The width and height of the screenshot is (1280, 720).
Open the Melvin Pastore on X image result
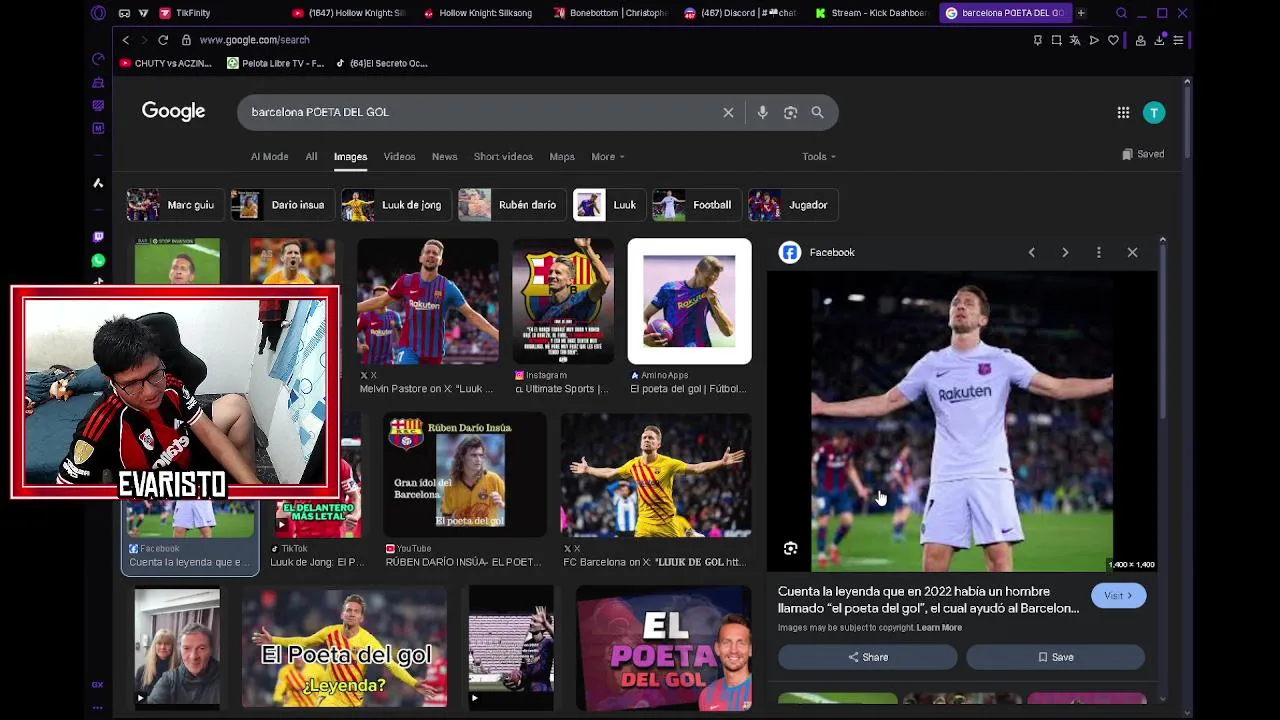tap(427, 301)
